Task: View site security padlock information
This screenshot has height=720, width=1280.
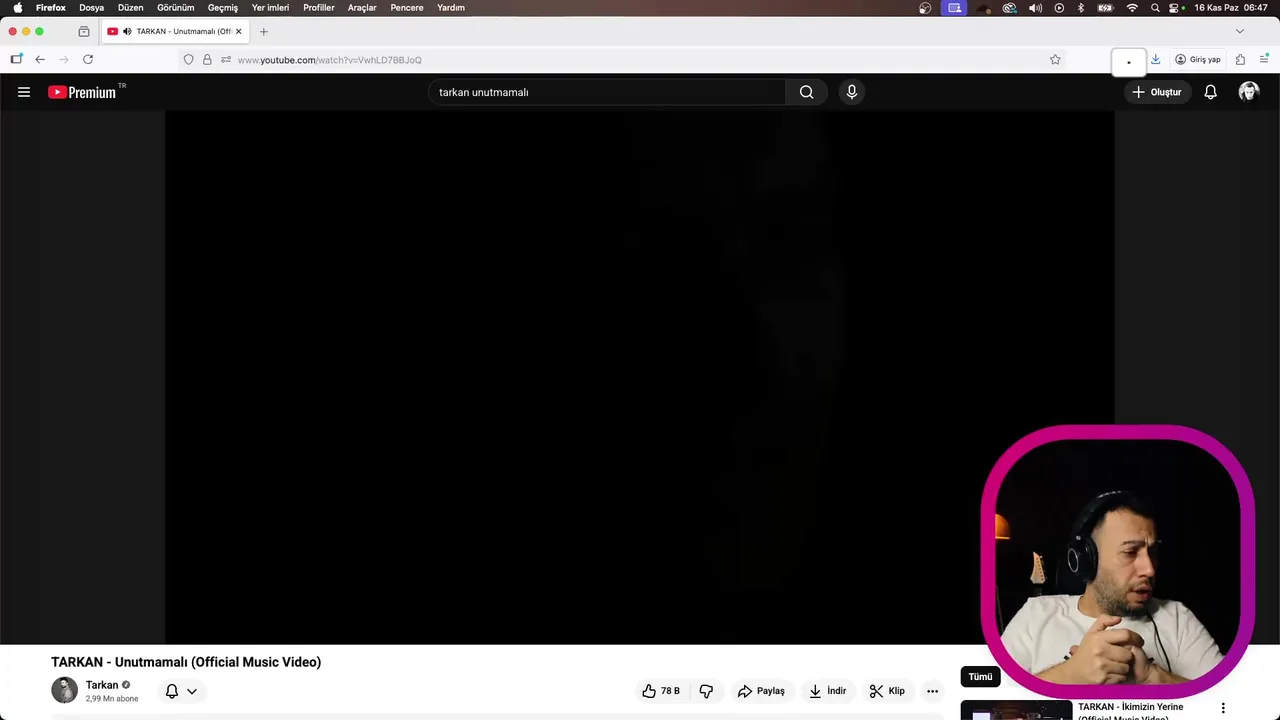Action: (207, 60)
